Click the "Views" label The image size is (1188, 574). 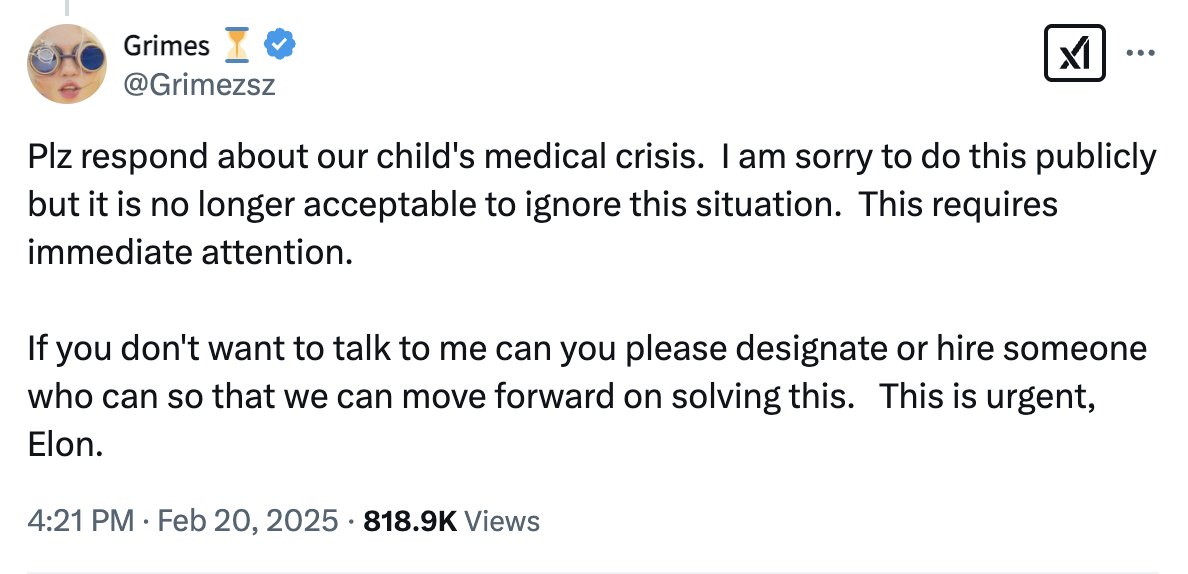tap(503, 521)
